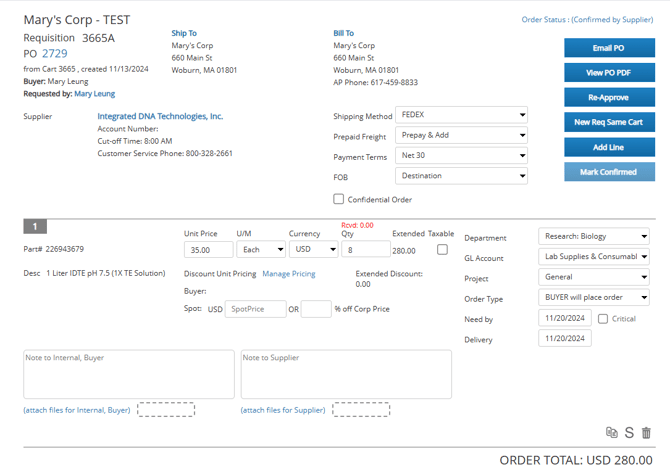Viewport: 670px width, 470px height.
Task: Click attach files for Supplier link
Action: pos(283,410)
